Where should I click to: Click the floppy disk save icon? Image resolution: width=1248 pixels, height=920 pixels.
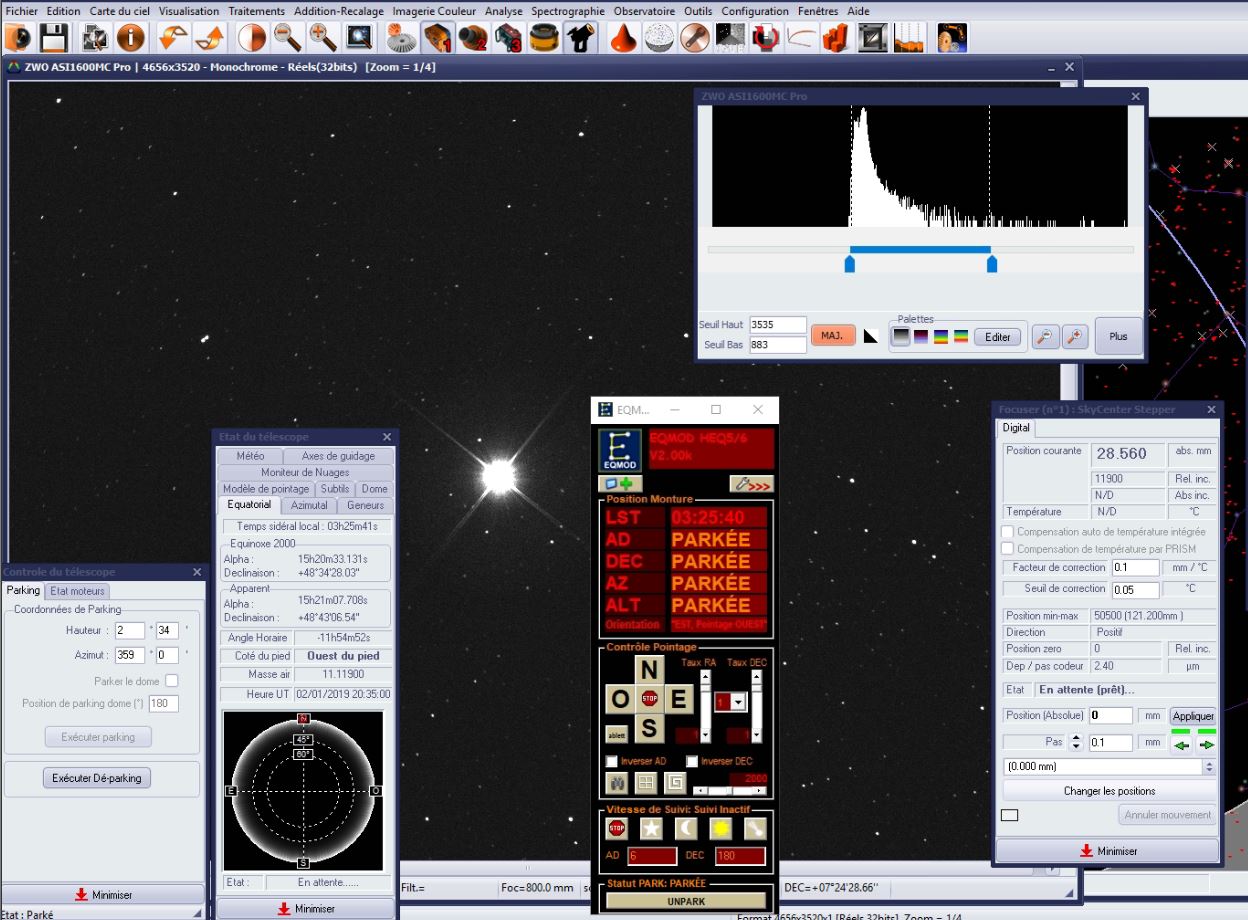point(54,38)
